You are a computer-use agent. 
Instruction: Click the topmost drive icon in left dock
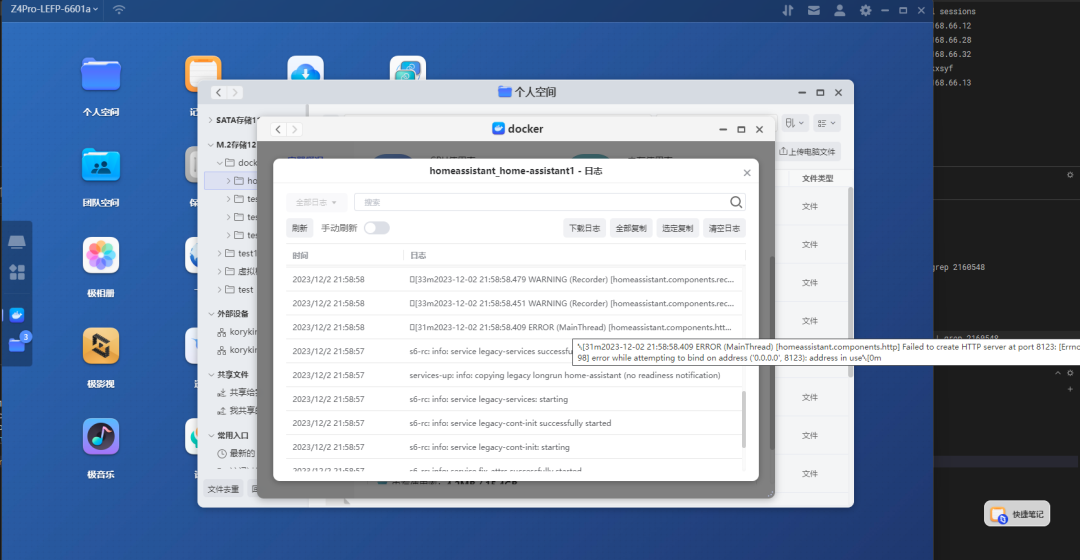pos(17,242)
